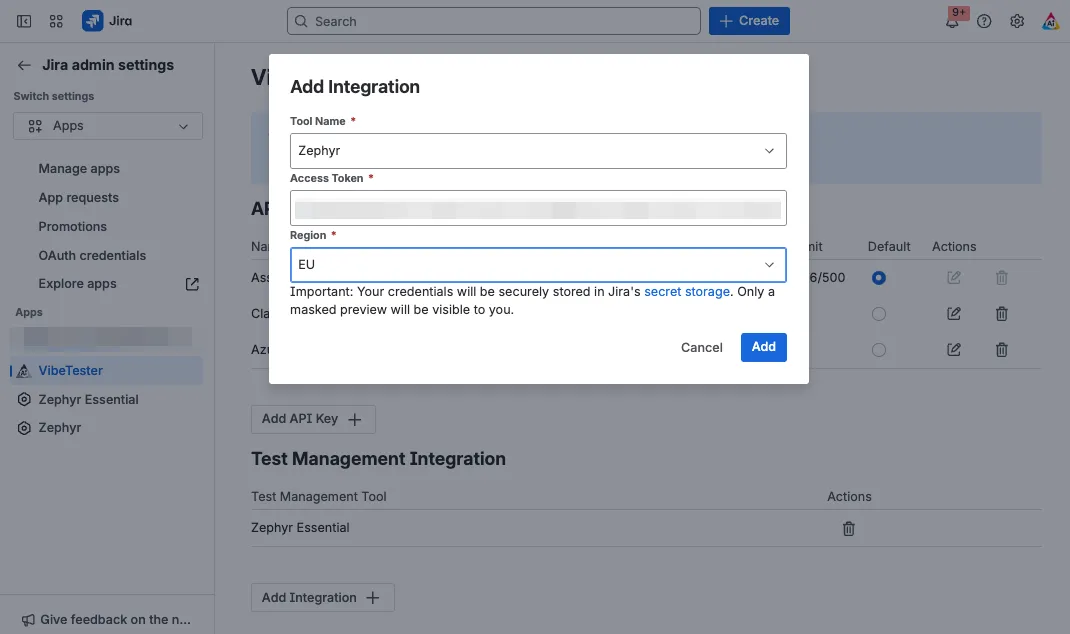The width and height of the screenshot is (1070, 634).
Task: Expand the Apps switch settings dropdown
Action: tap(108, 126)
